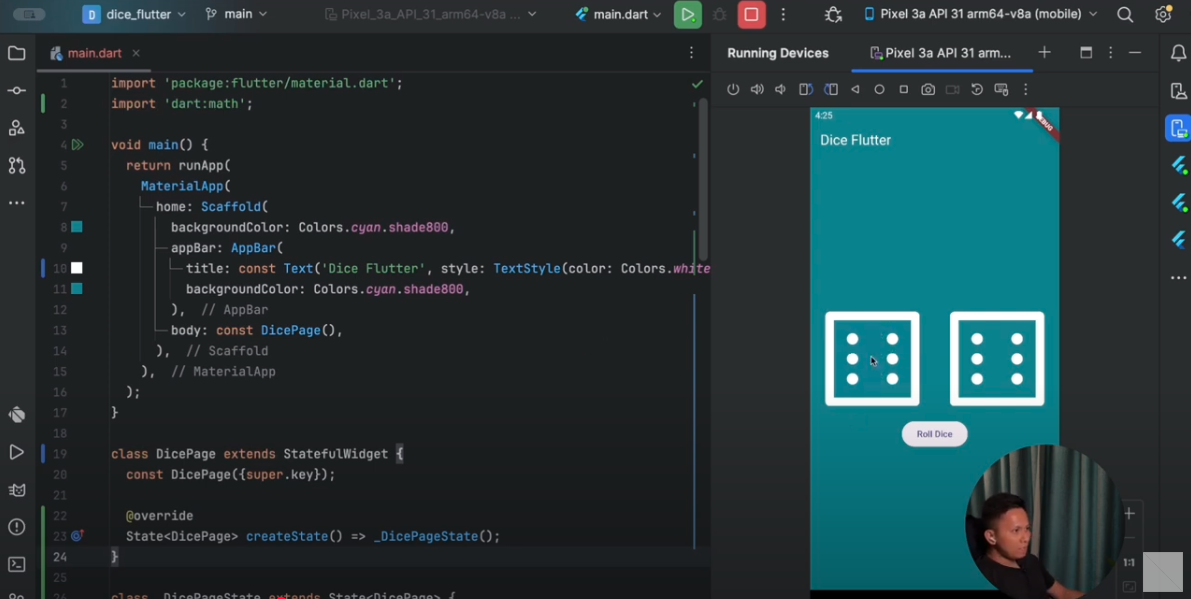This screenshot has width=1191, height=599.
Task: Open the Resource Manager tool window
Action: (x=16, y=128)
